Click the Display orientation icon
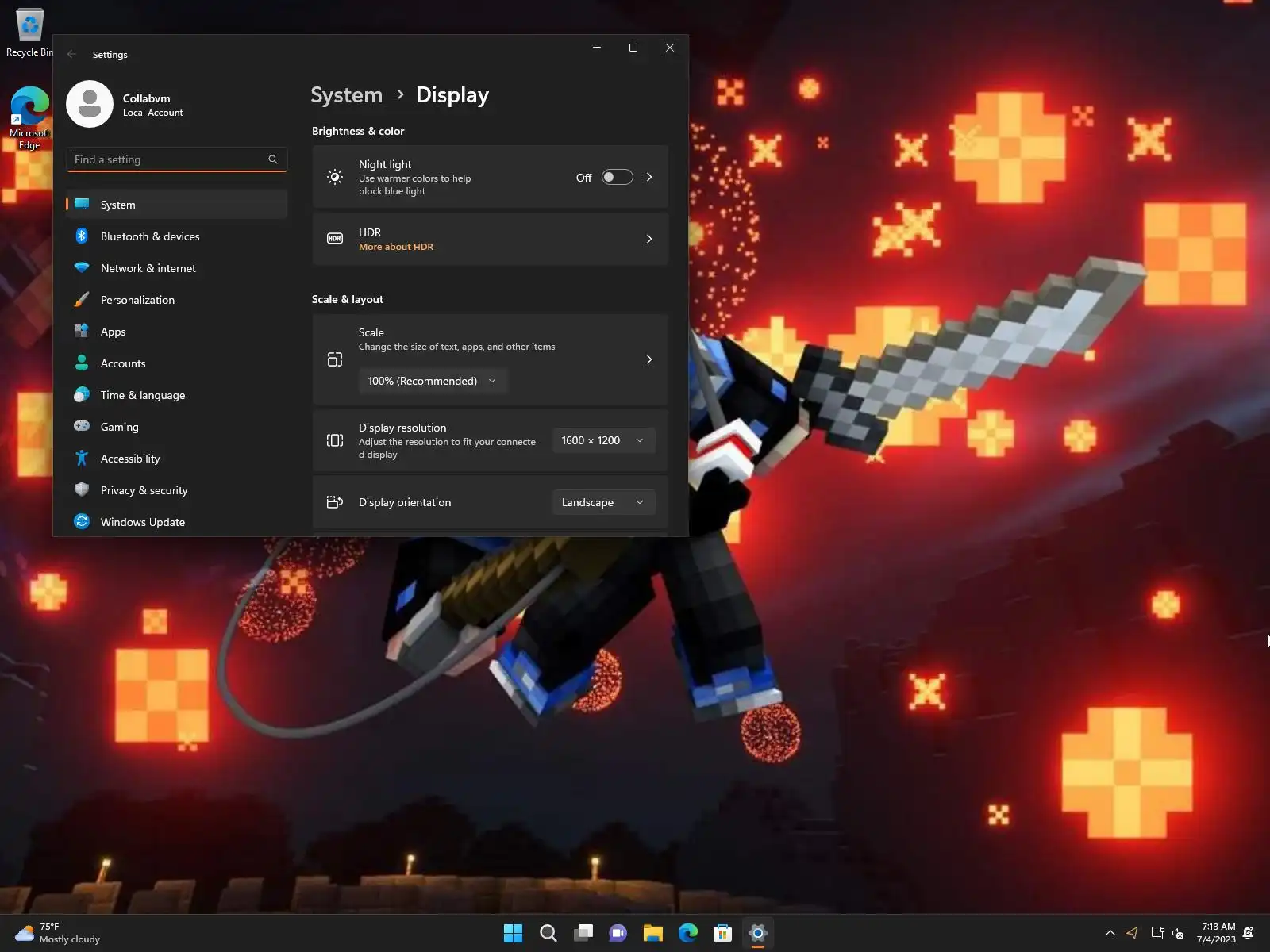 pyautogui.click(x=335, y=502)
